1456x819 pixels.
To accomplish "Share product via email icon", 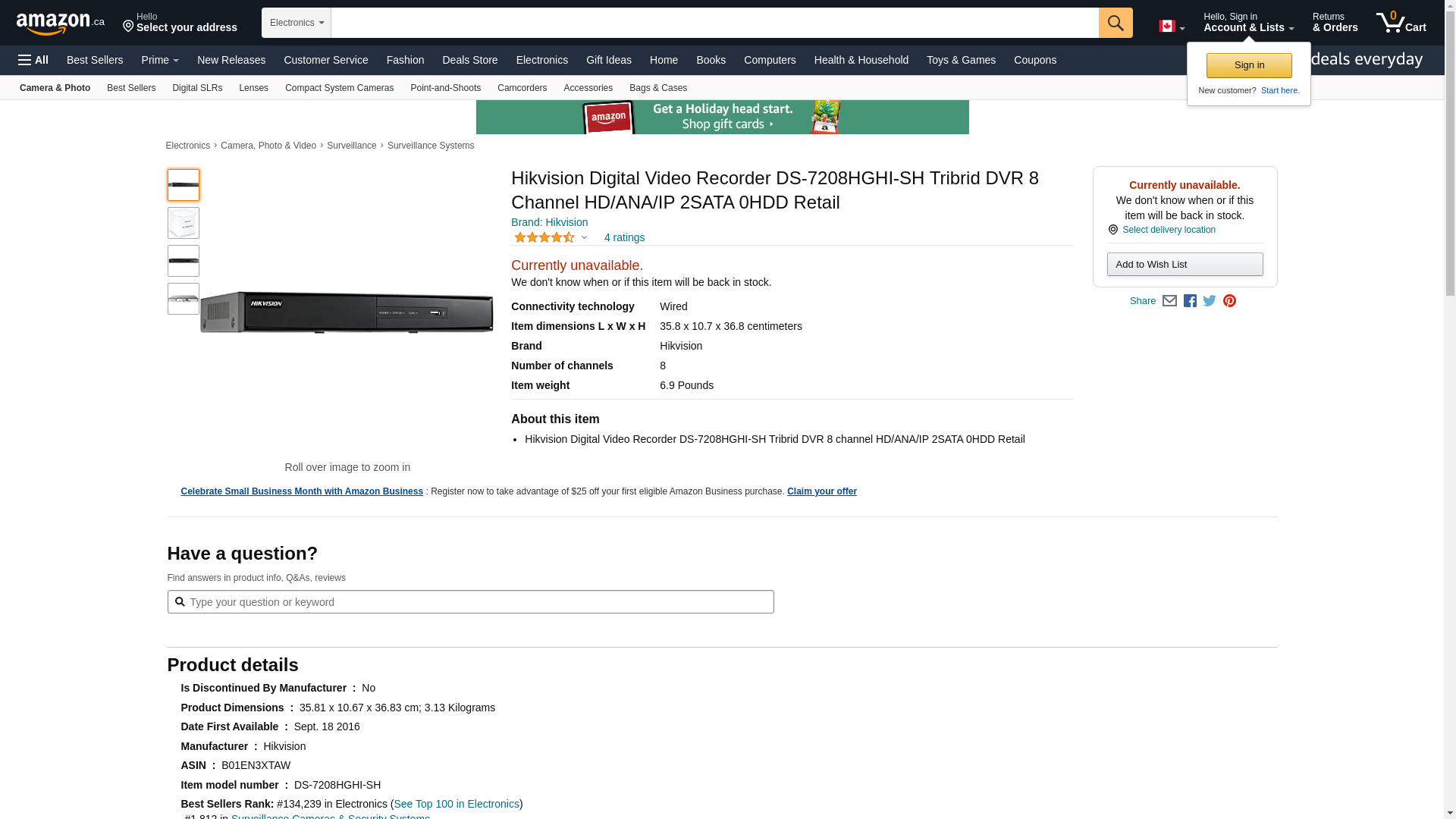I will [x=1169, y=301].
